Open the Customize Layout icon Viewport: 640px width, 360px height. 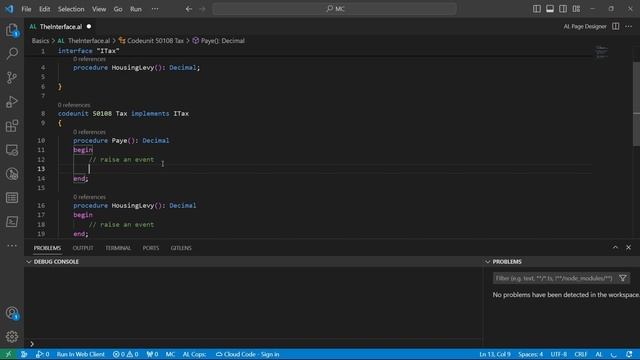[576, 9]
